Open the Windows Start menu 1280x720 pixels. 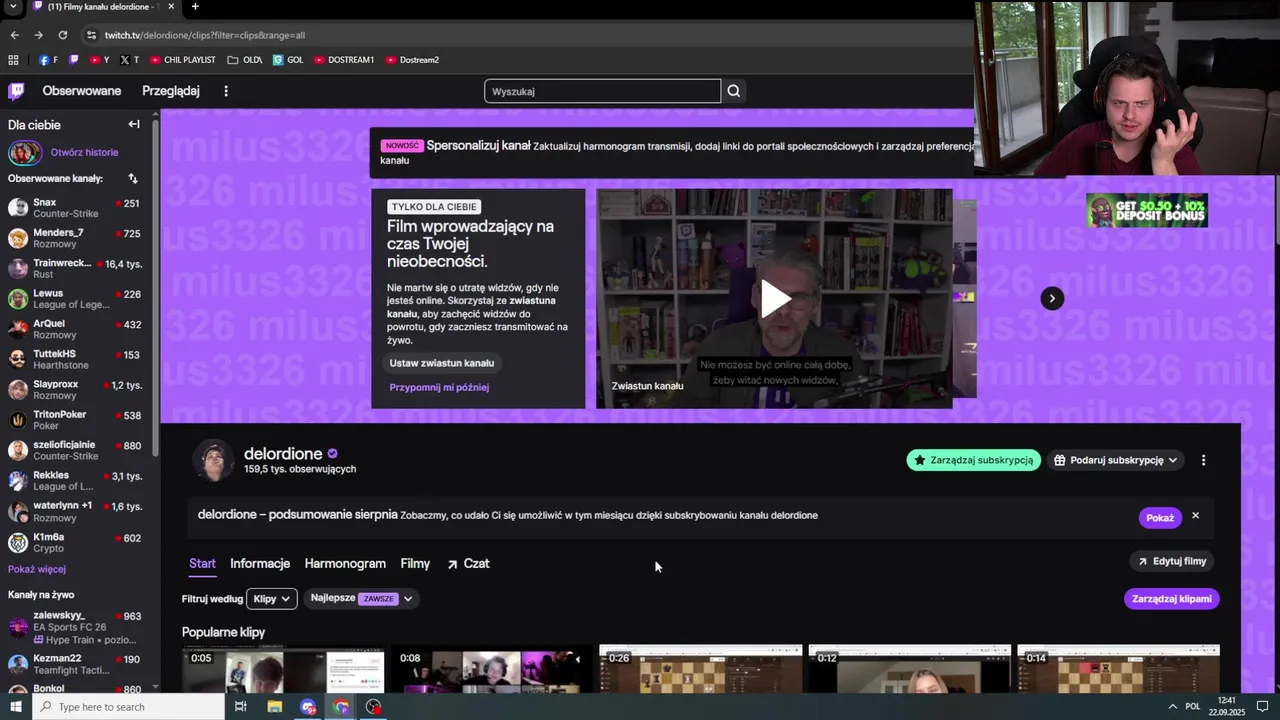point(15,707)
